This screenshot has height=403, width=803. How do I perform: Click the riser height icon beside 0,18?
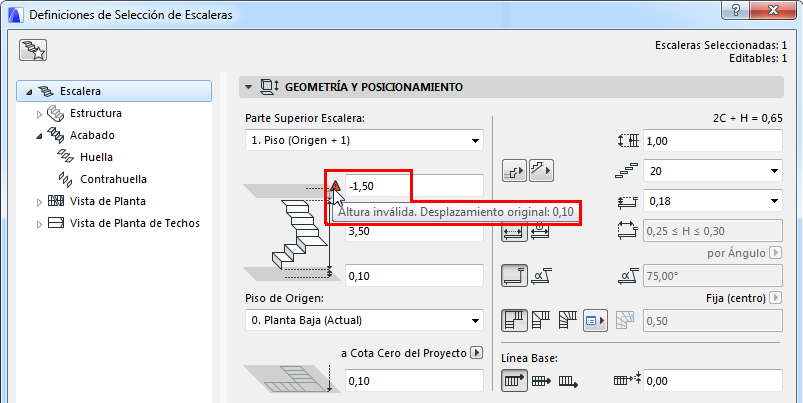[628, 201]
